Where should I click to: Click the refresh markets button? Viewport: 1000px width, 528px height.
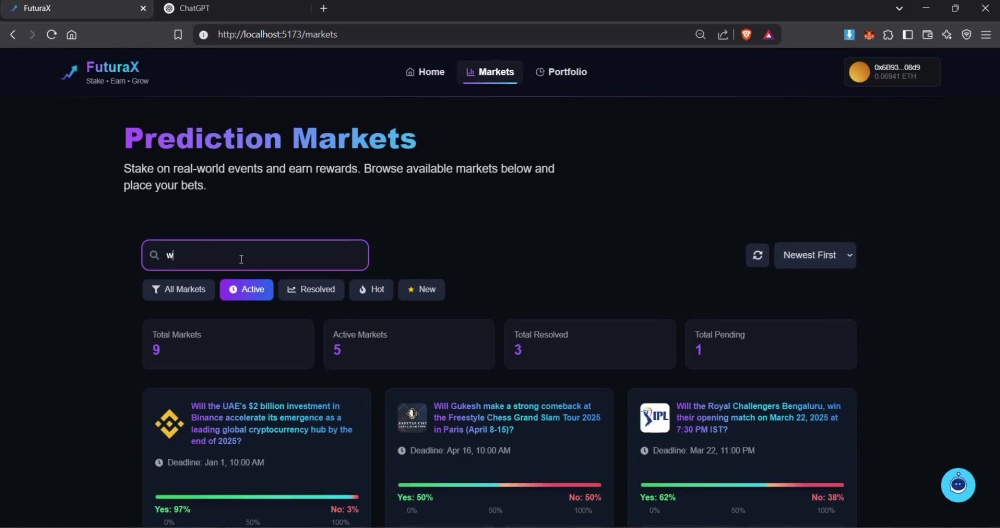(x=757, y=255)
